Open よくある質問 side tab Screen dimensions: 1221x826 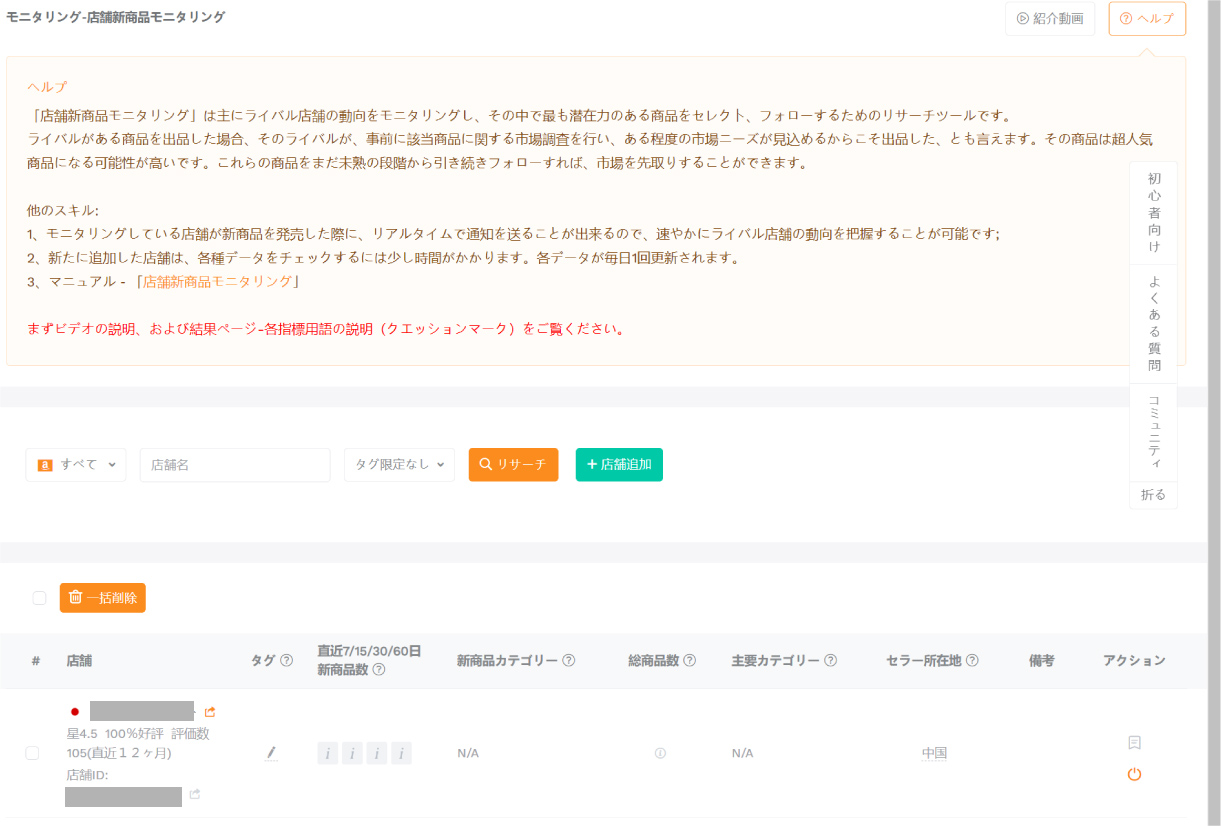click(1154, 323)
